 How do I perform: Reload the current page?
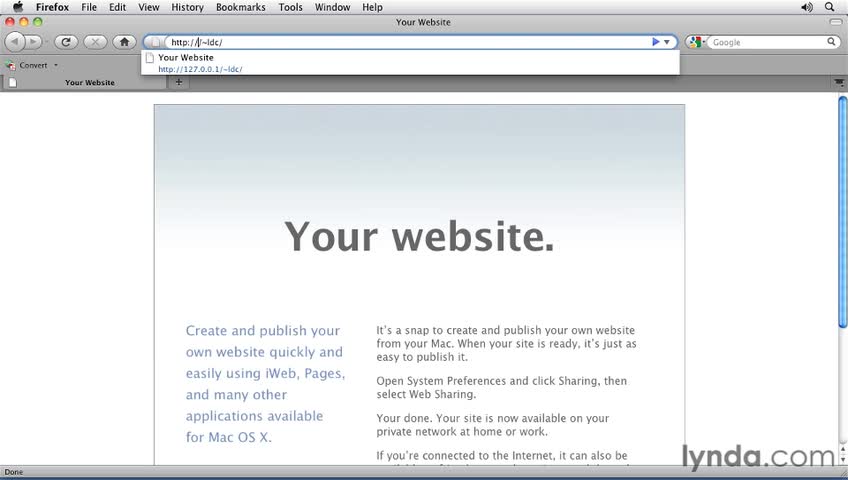(66, 42)
